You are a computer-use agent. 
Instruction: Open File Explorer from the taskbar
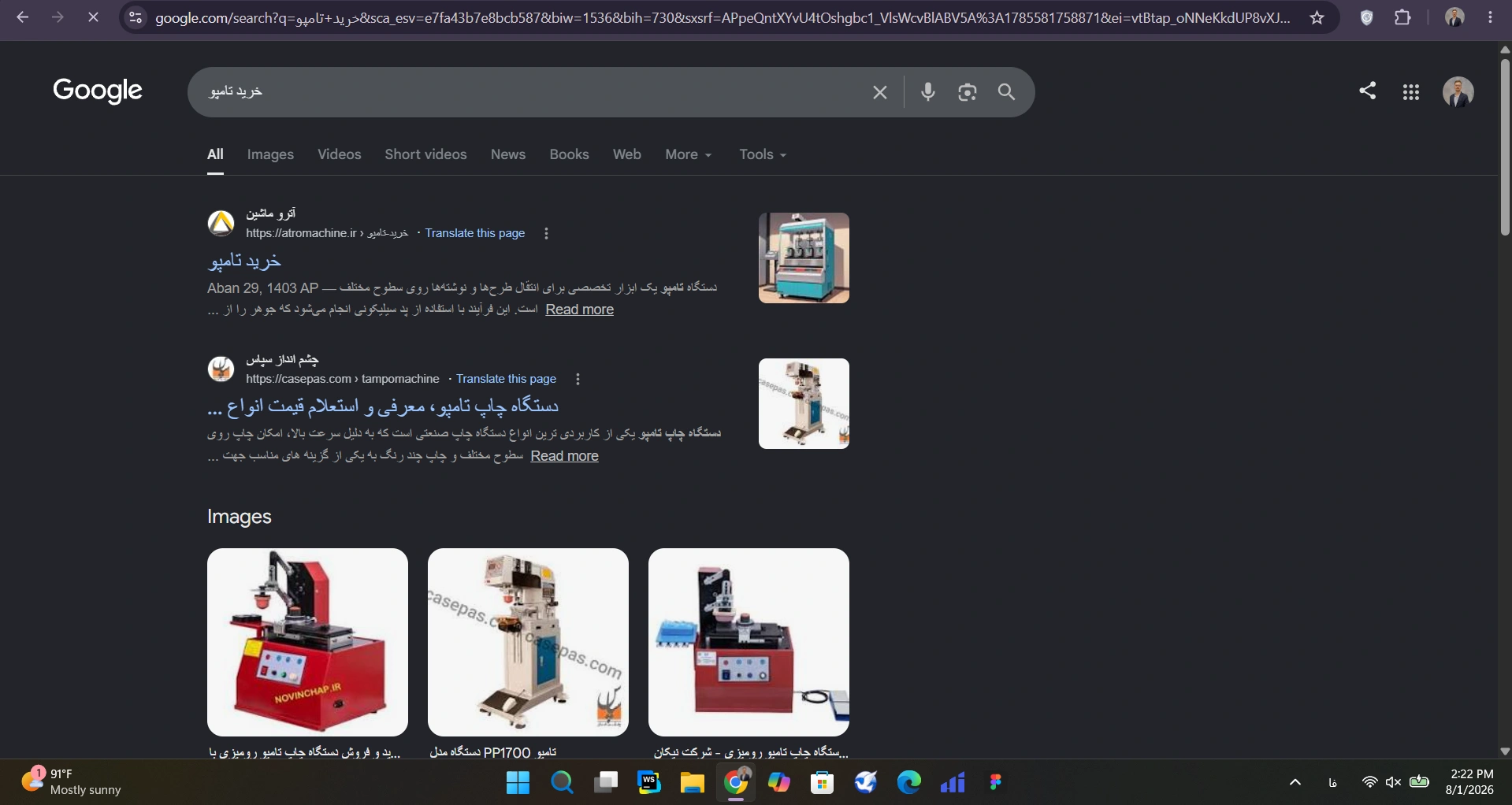click(x=692, y=782)
